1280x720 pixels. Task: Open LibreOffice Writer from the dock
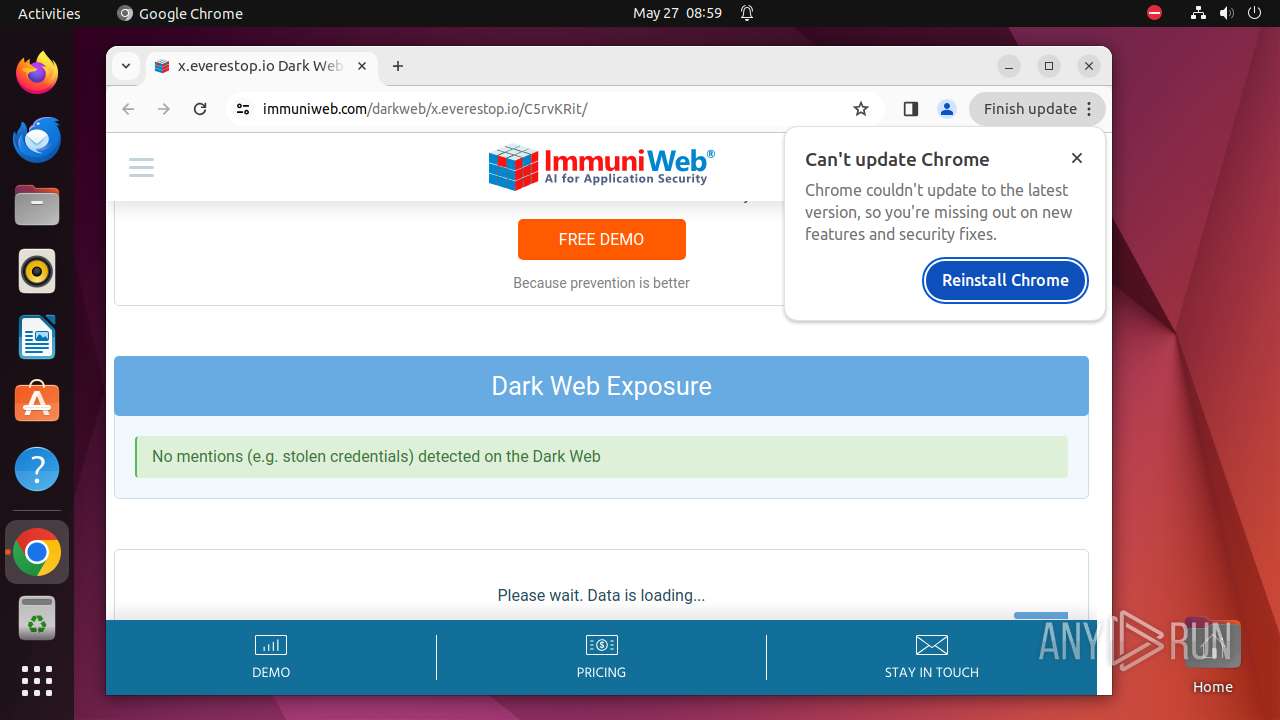click(x=37, y=337)
